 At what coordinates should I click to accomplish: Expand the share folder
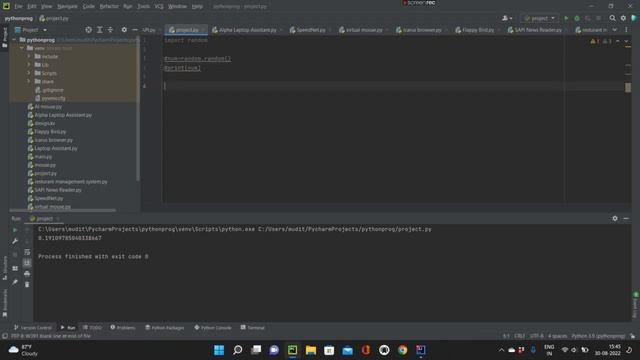point(29,81)
